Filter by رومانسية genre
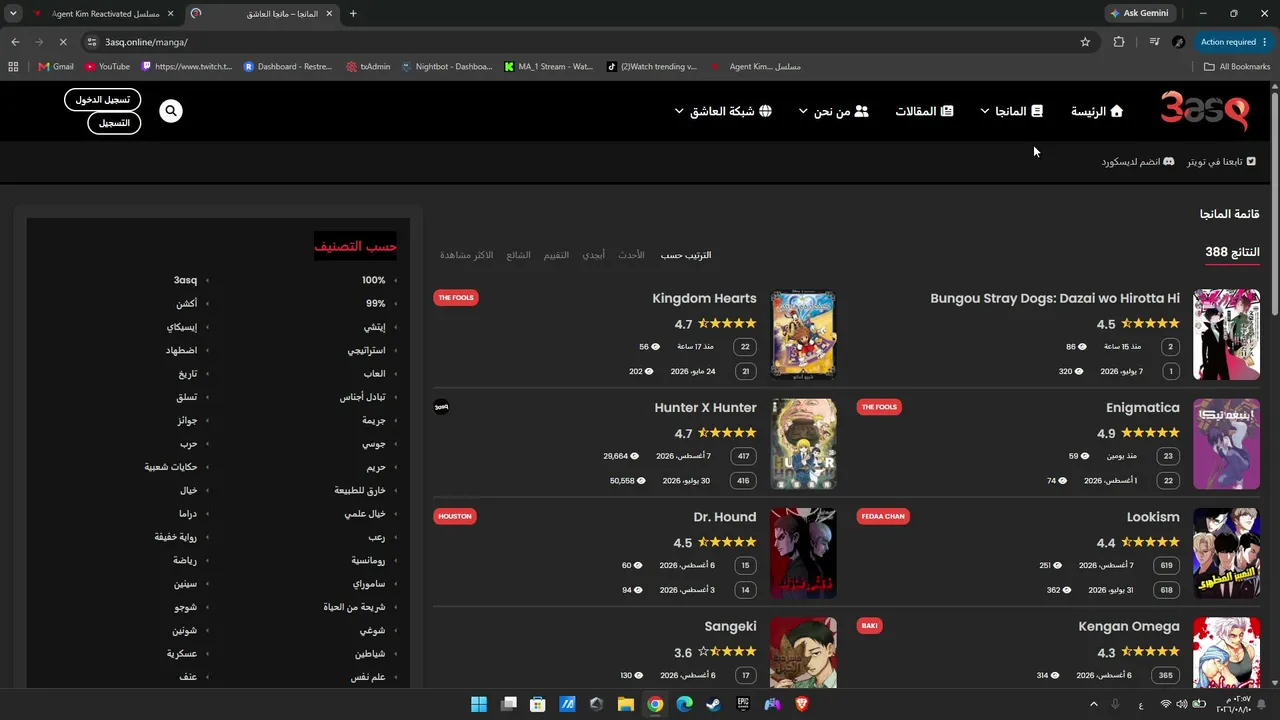 click(x=368, y=561)
